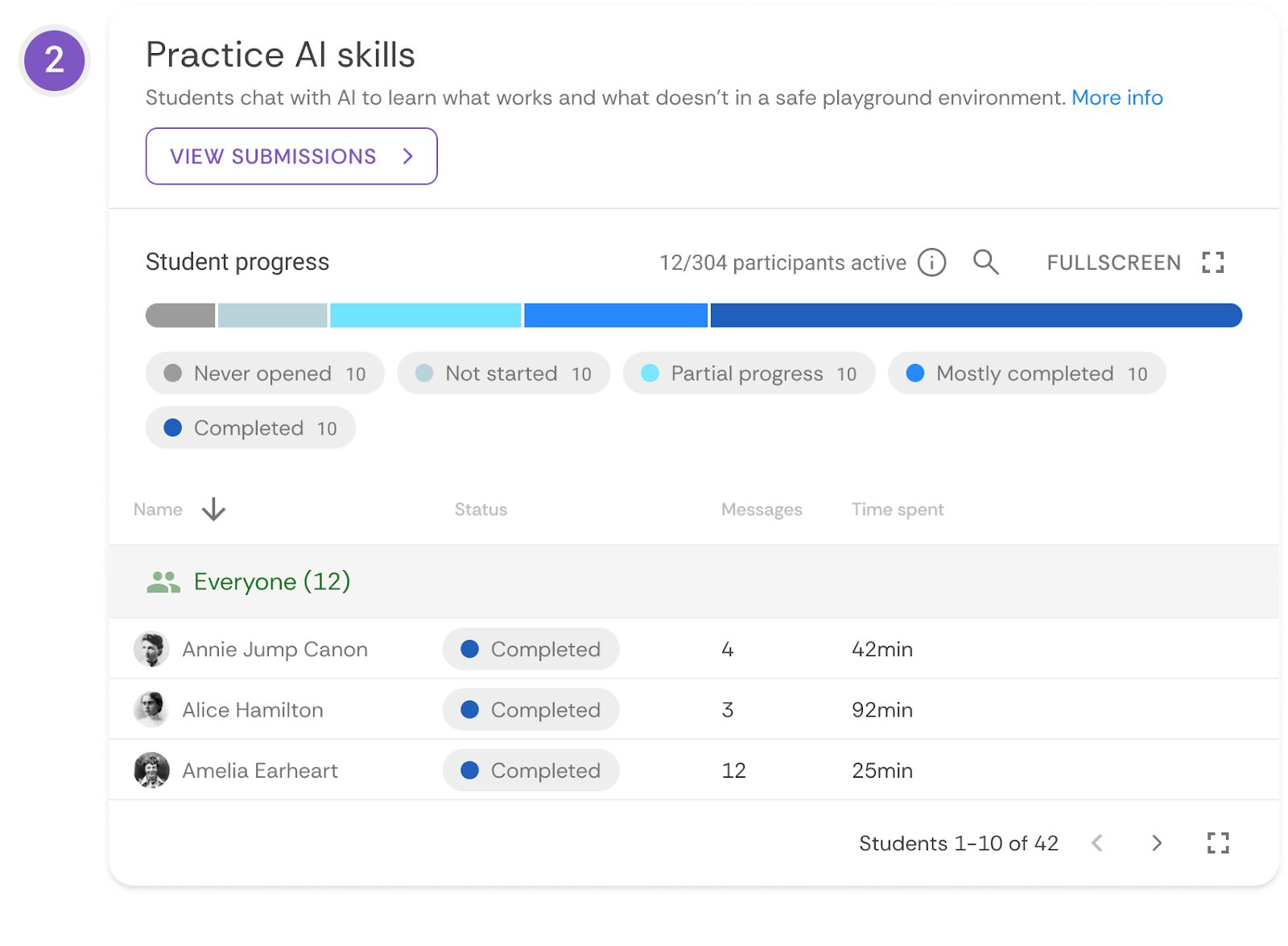Image resolution: width=1288 pixels, height=946 pixels.
Task: Open student search with magnifier icon
Action: pos(985,262)
